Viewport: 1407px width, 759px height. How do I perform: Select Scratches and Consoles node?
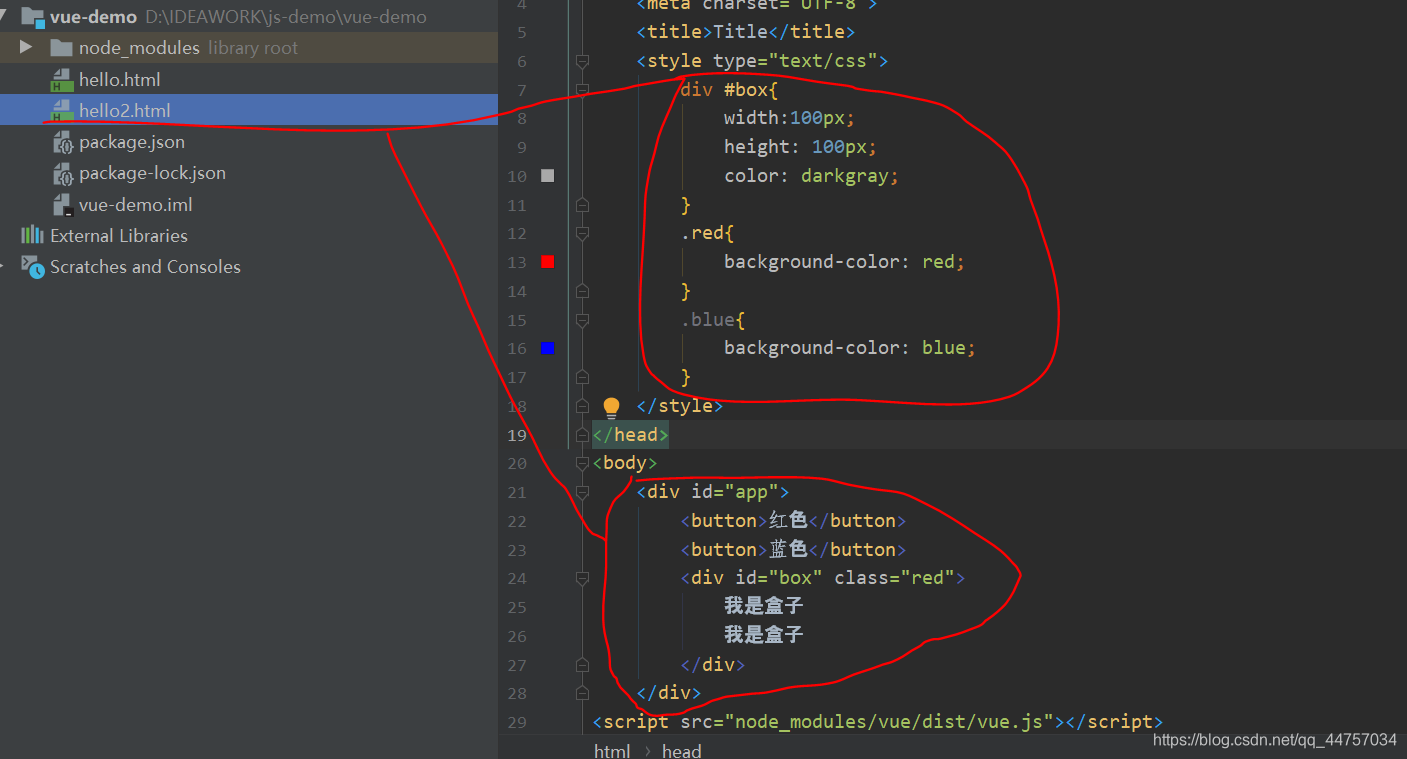[145, 267]
